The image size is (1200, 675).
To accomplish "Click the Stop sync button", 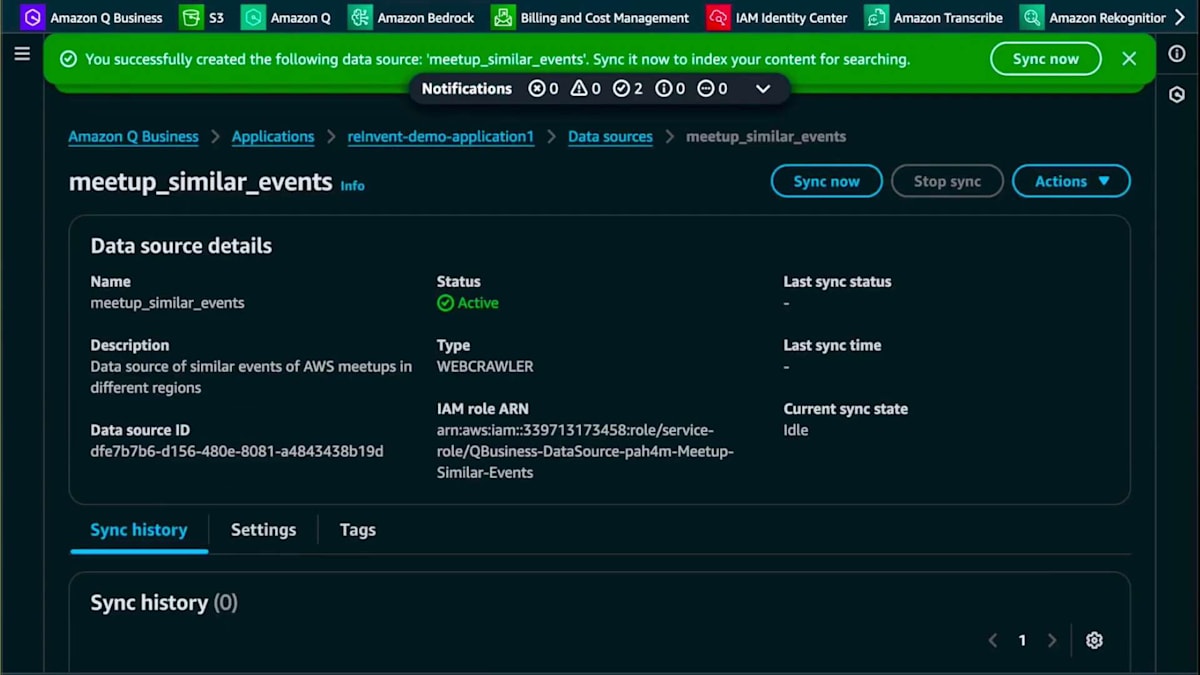I will tap(947, 181).
